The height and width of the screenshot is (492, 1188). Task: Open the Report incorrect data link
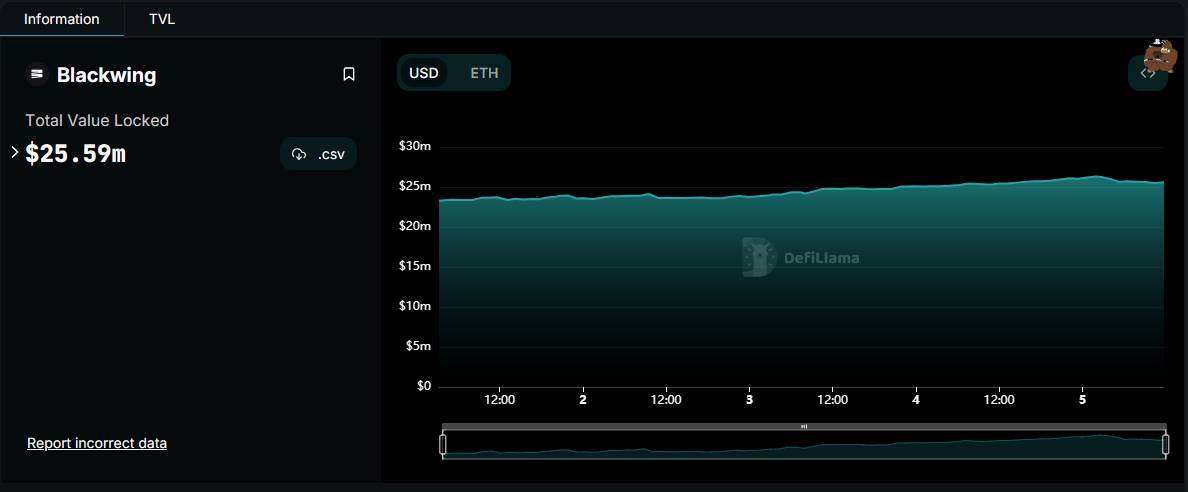coord(97,443)
